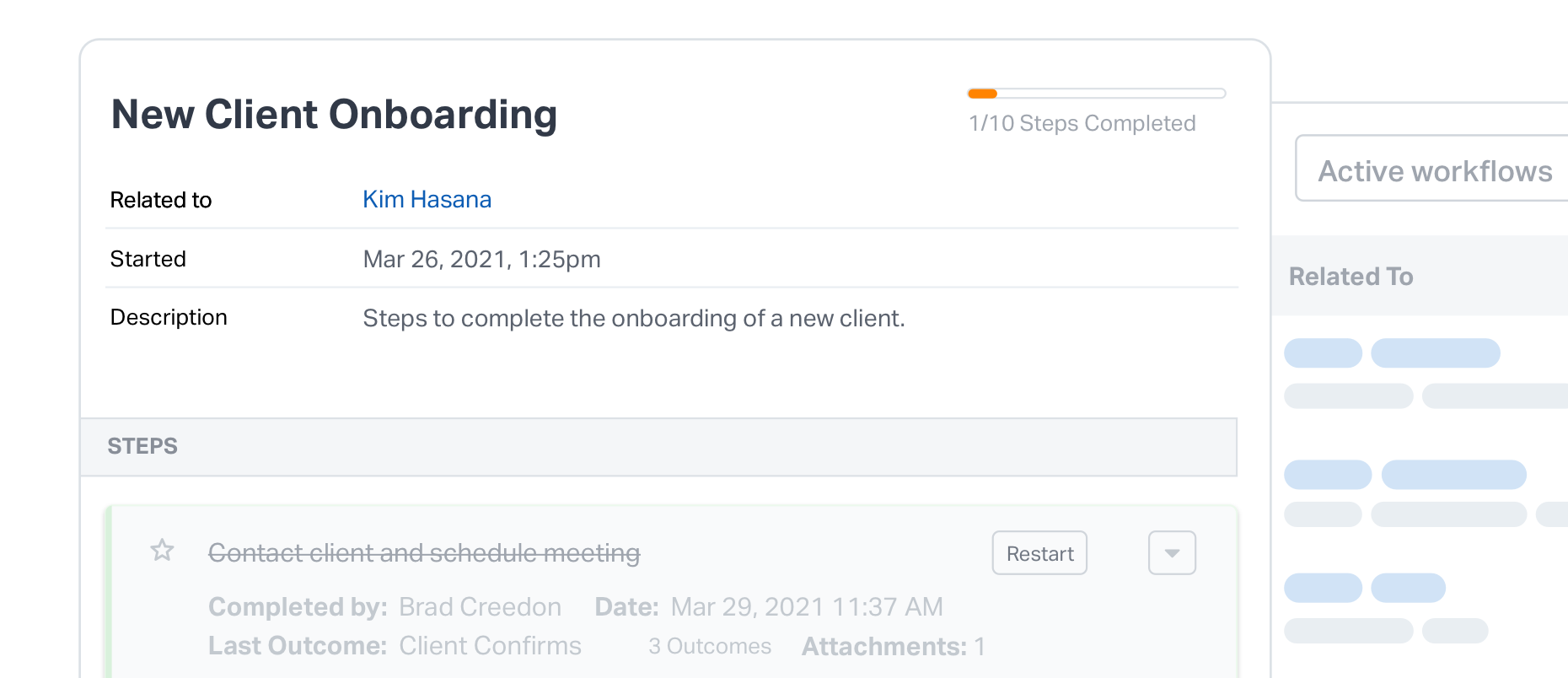Click the 1/10 Steps Completed text

coord(1082,123)
